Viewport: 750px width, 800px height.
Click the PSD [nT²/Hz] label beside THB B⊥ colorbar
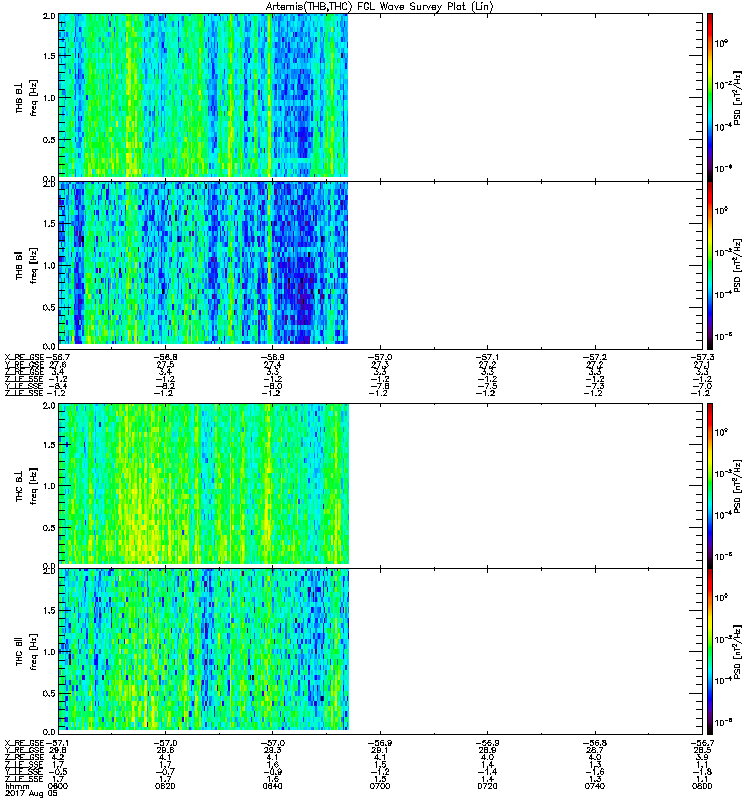(739, 97)
